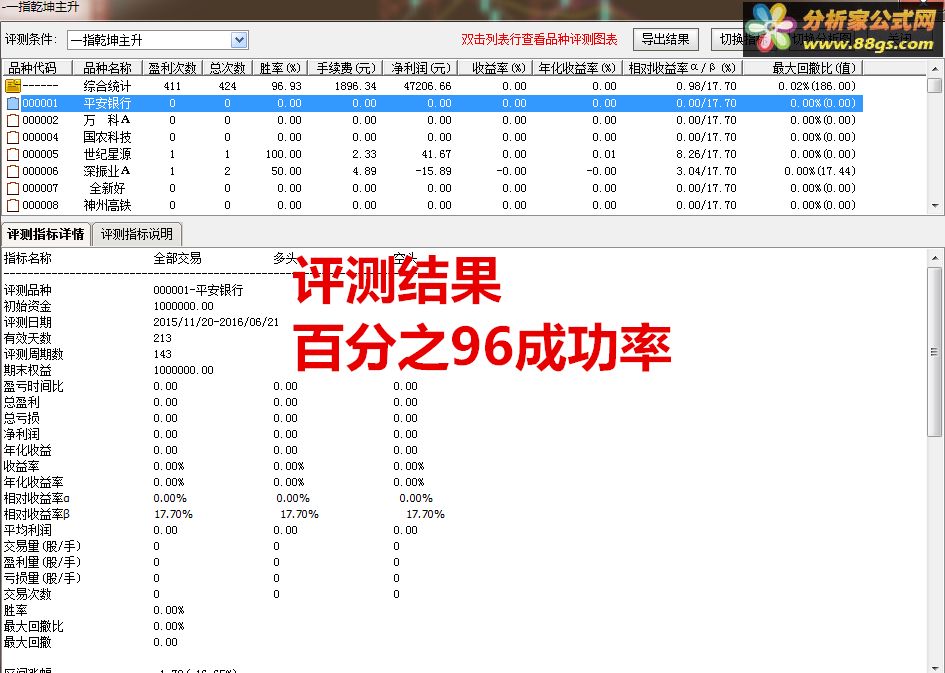The height and width of the screenshot is (673, 945).
Task: Click the 导出结果 button
Action: [x=665, y=40]
